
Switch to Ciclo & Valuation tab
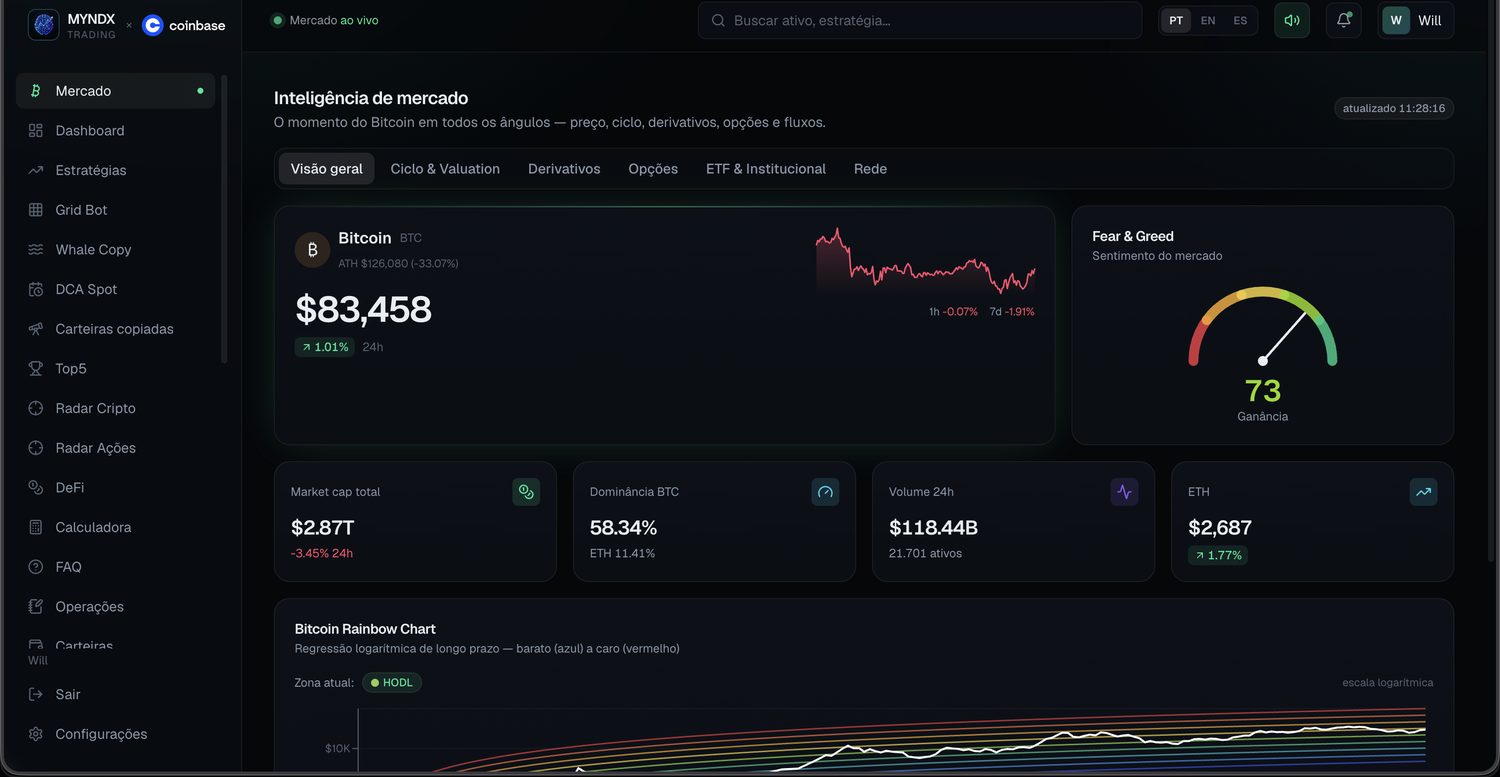445,169
